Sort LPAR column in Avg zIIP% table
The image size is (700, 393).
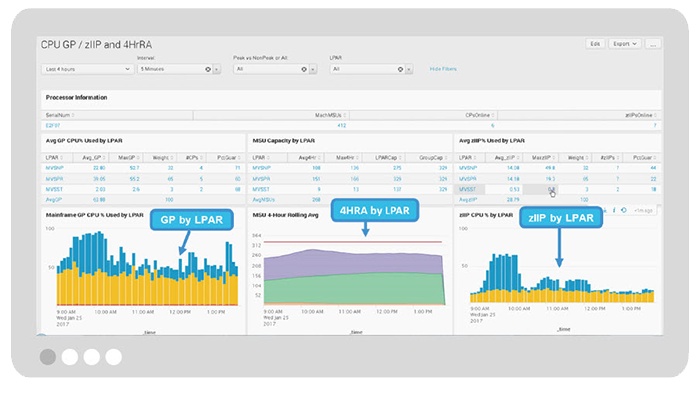(x=468, y=158)
